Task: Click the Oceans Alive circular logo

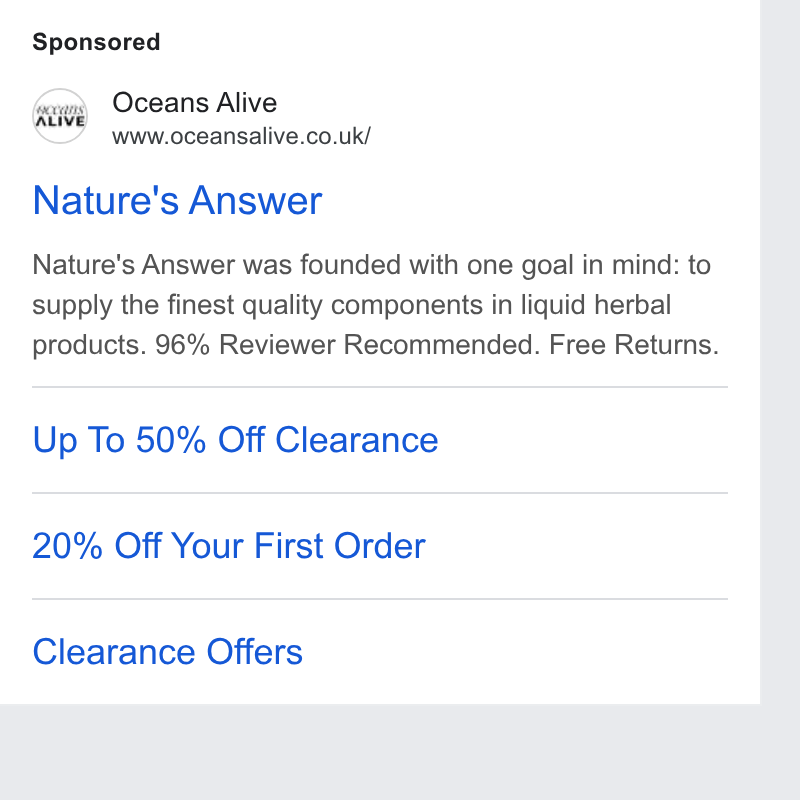Action: click(60, 116)
